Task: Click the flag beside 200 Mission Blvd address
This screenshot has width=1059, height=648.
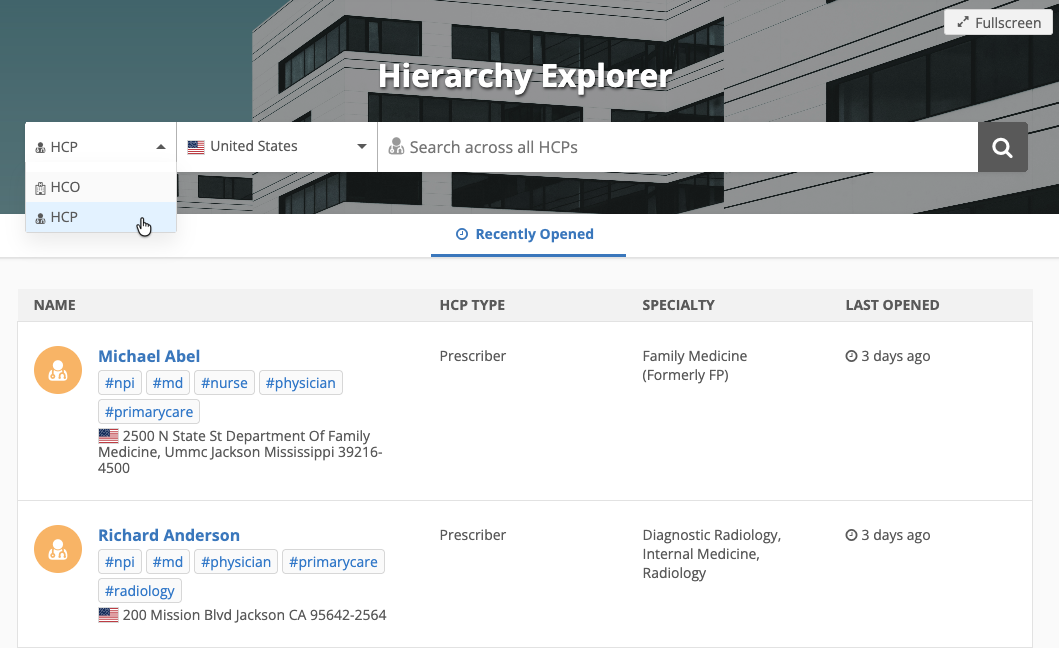Action: click(108, 615)
